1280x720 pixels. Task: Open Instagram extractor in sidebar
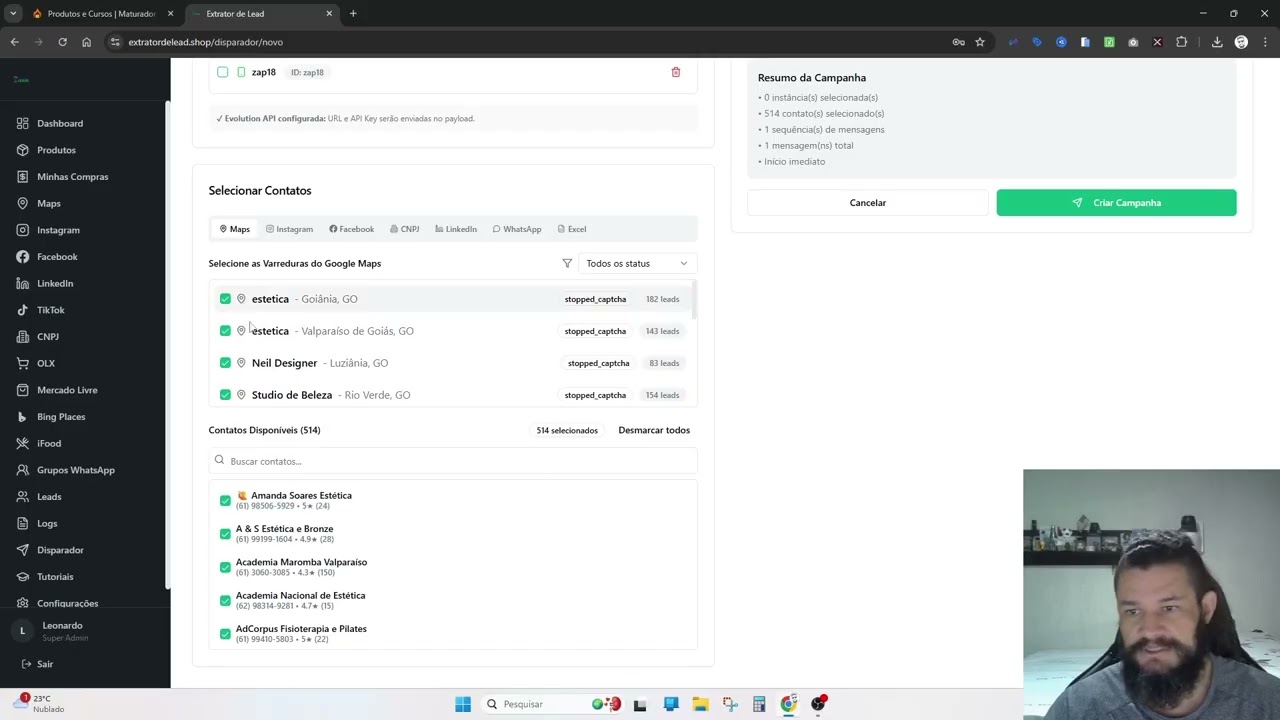(x=58, y=230)
